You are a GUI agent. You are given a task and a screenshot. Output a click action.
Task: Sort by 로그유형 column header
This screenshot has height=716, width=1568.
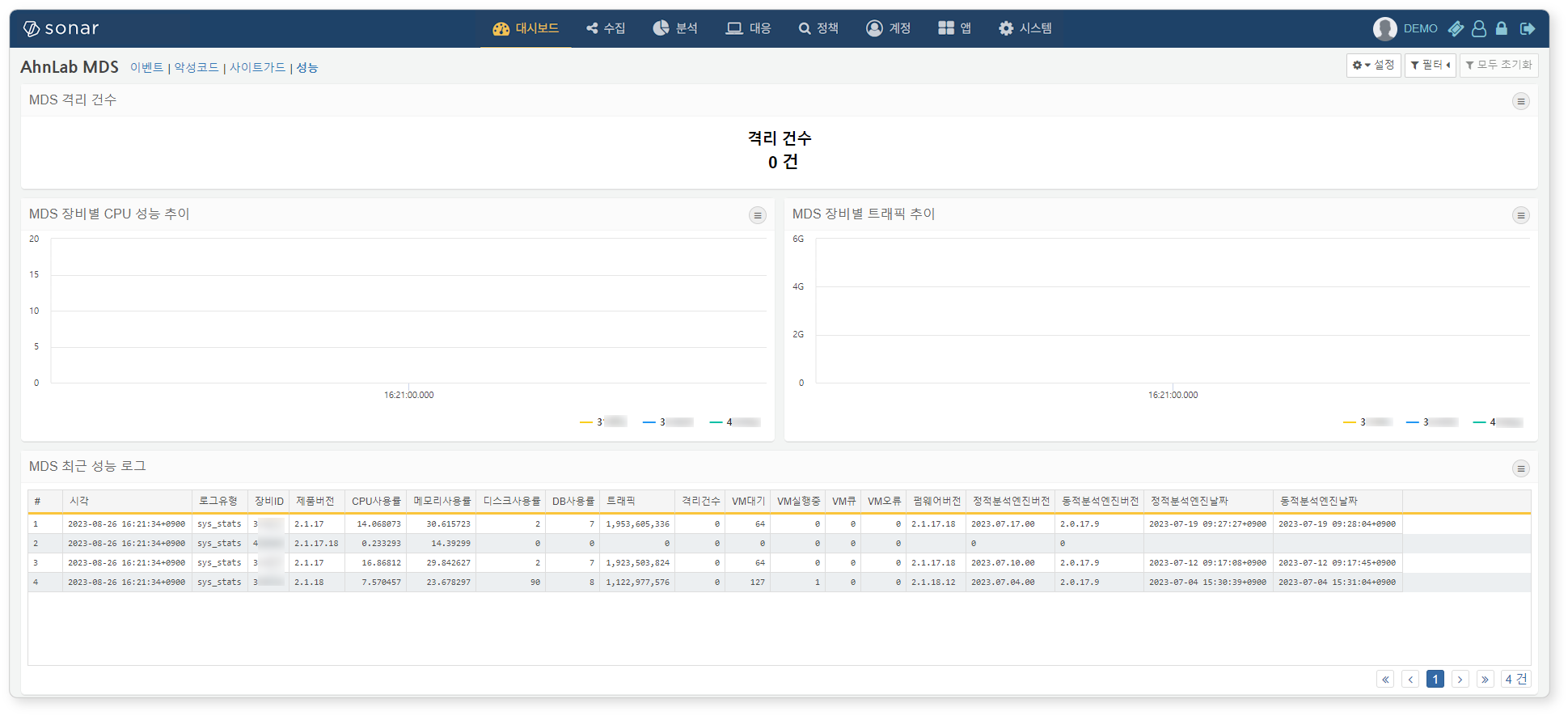[219, 501]
